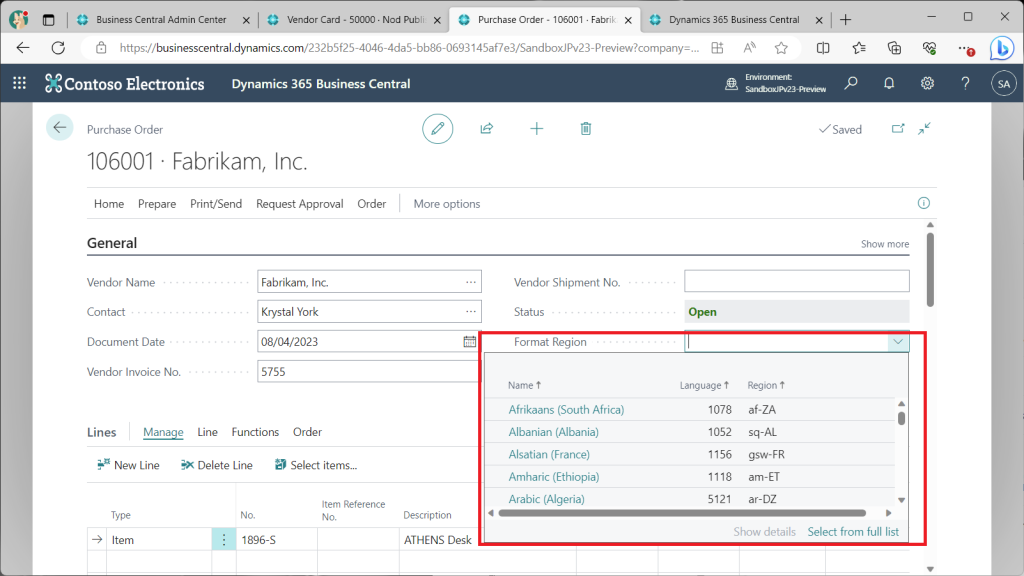Open a new browser tab
1024x576 pixels.
[846, 20]
